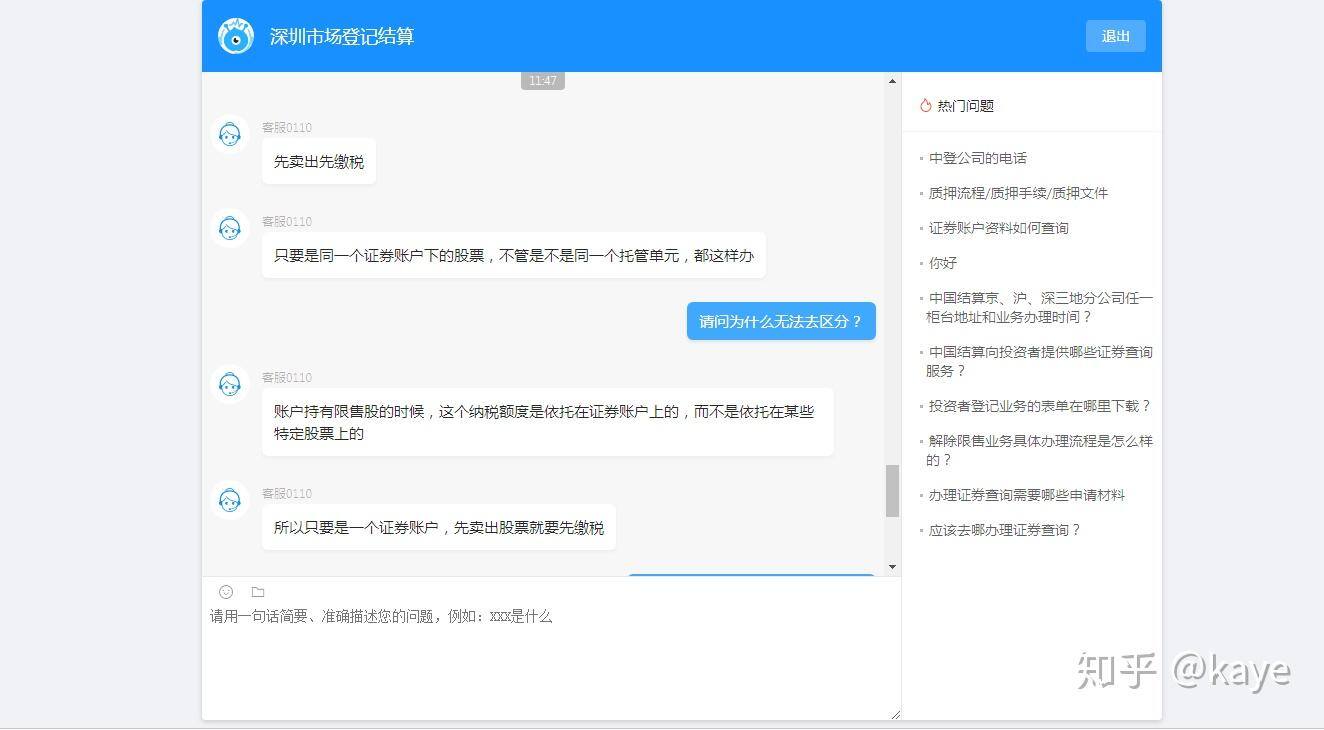The image size is (1324, 730).
Task: Click the 热门问题 panel heading
Action: click(965, 106)
